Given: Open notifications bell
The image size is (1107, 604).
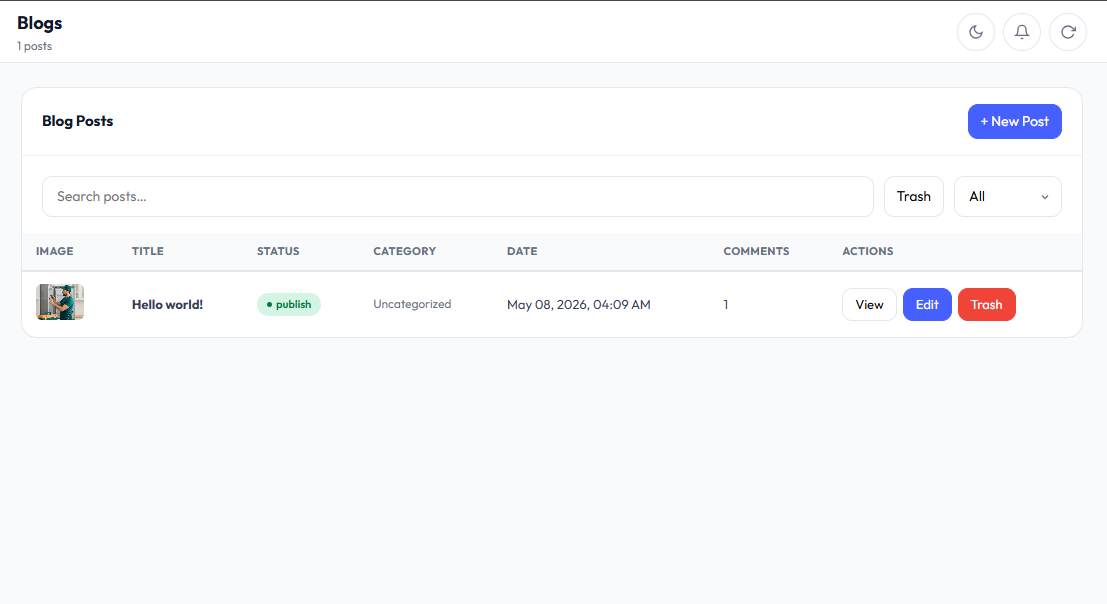Looking at the screenshot, I should [1022, 32].
